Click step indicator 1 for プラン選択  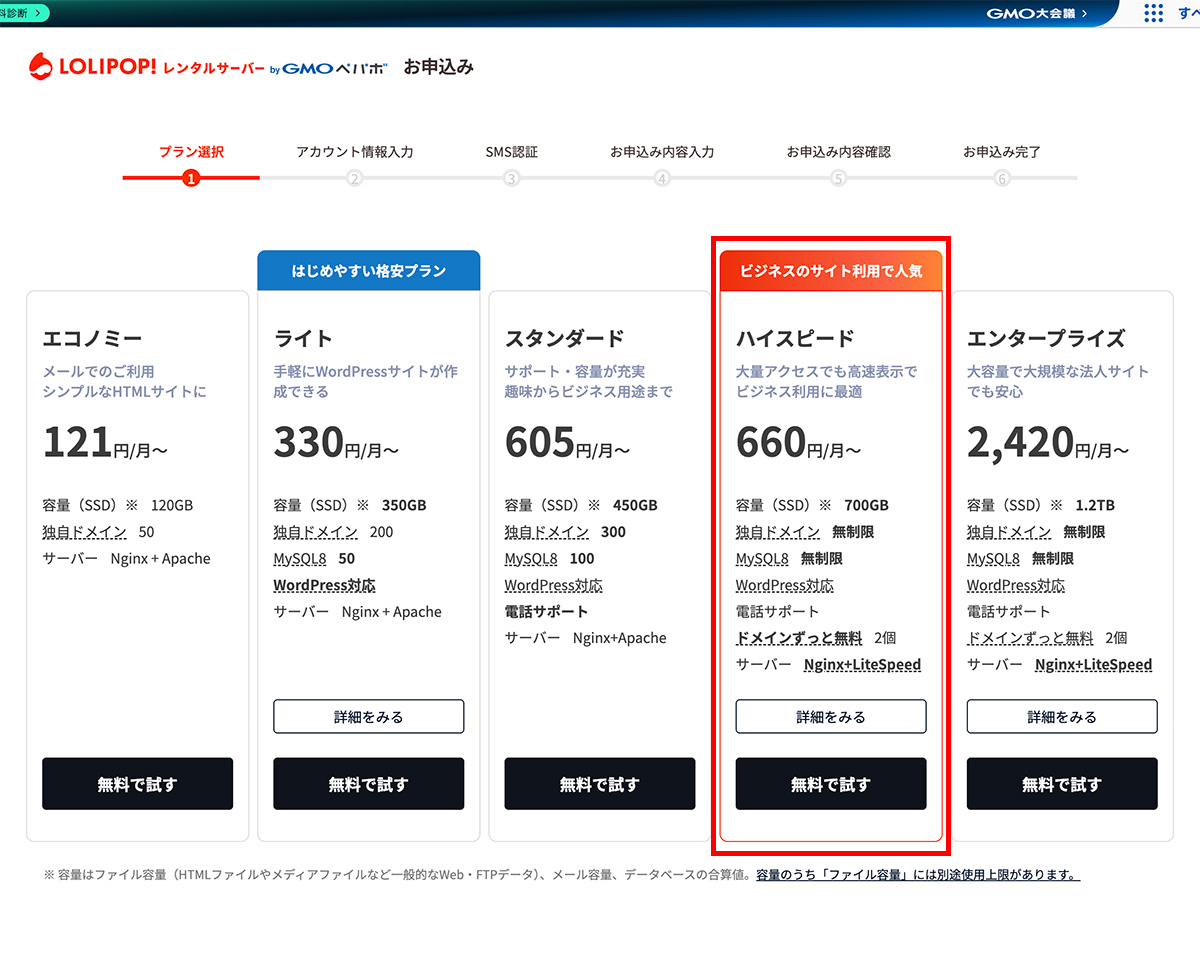(190, 180)
